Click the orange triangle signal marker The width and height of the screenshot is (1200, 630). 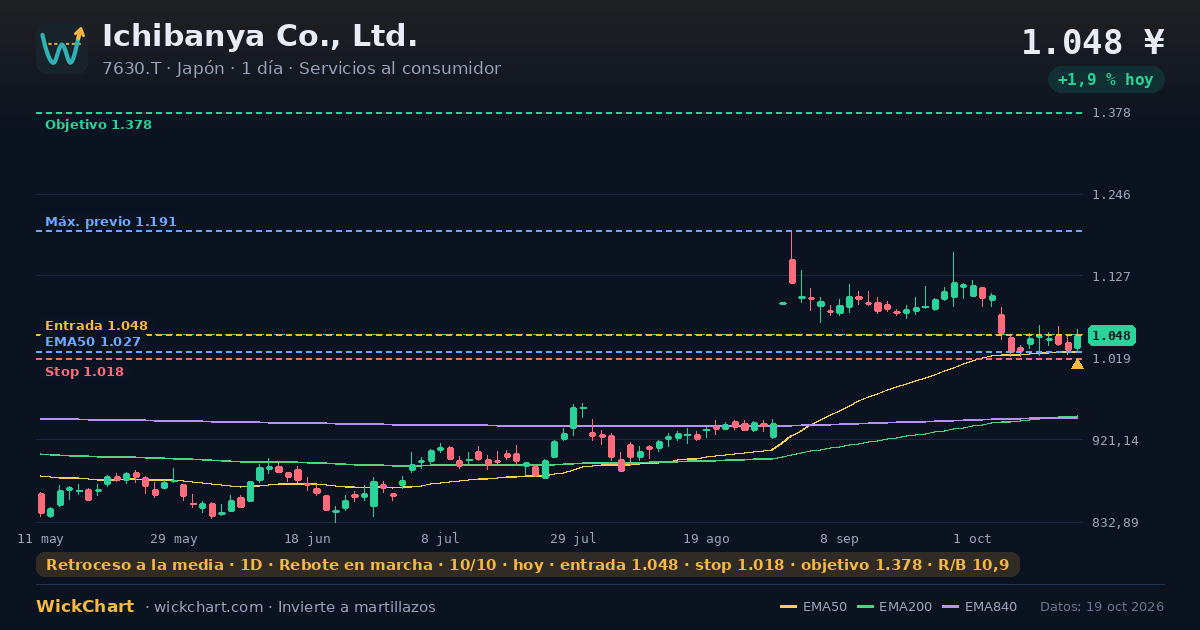(x=1077, y=364)
